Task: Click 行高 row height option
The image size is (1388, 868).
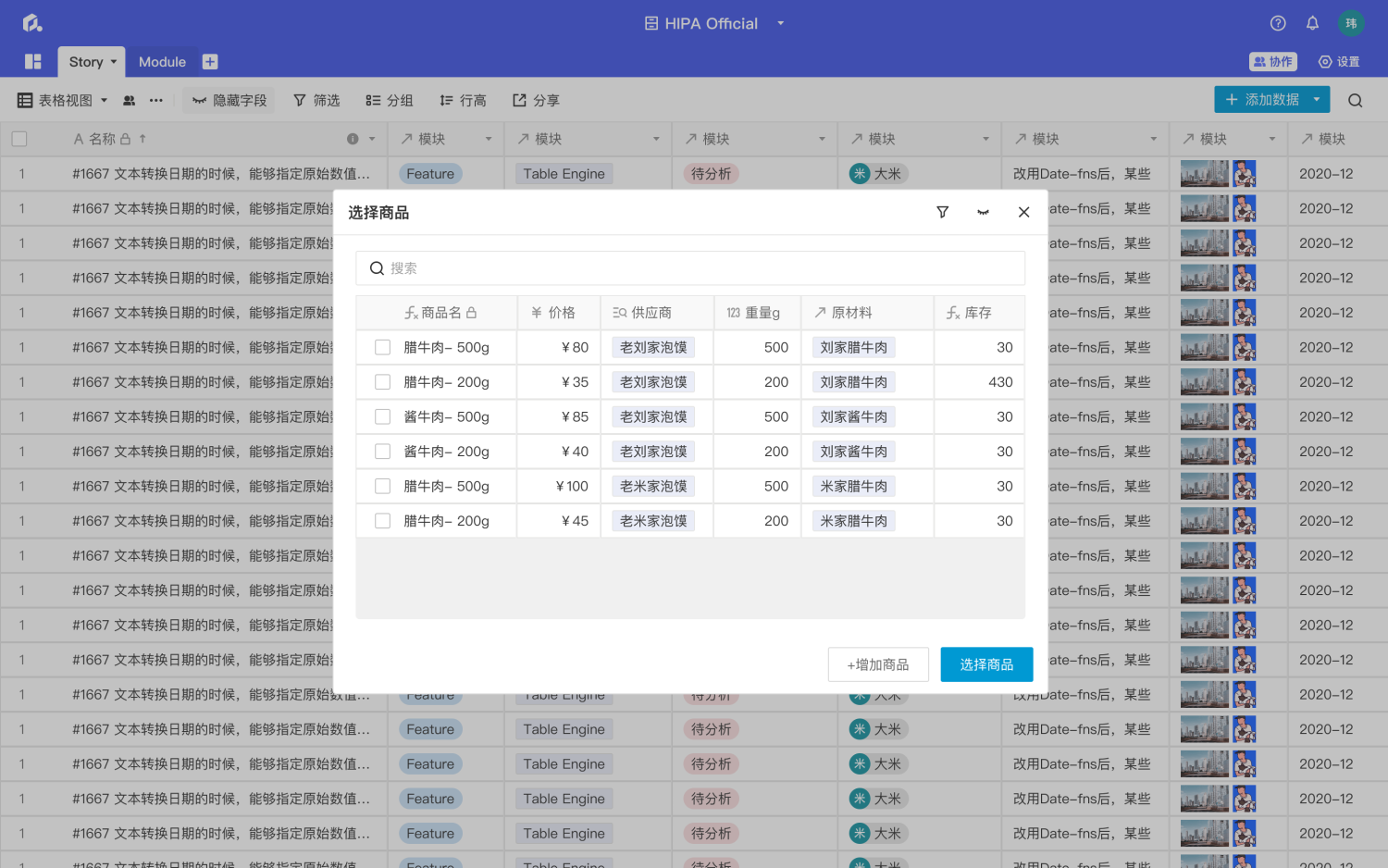Action: tap(463, 100)
